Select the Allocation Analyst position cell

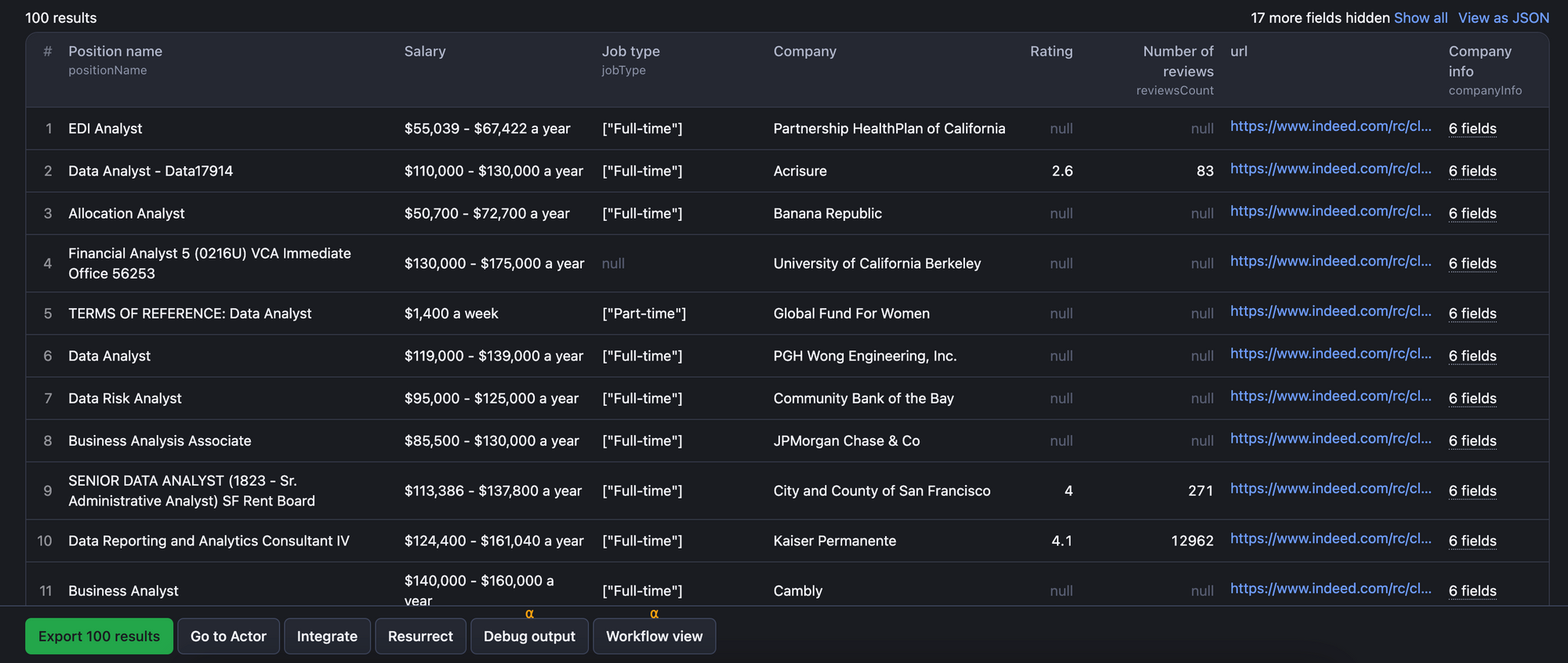pos(126,213)
